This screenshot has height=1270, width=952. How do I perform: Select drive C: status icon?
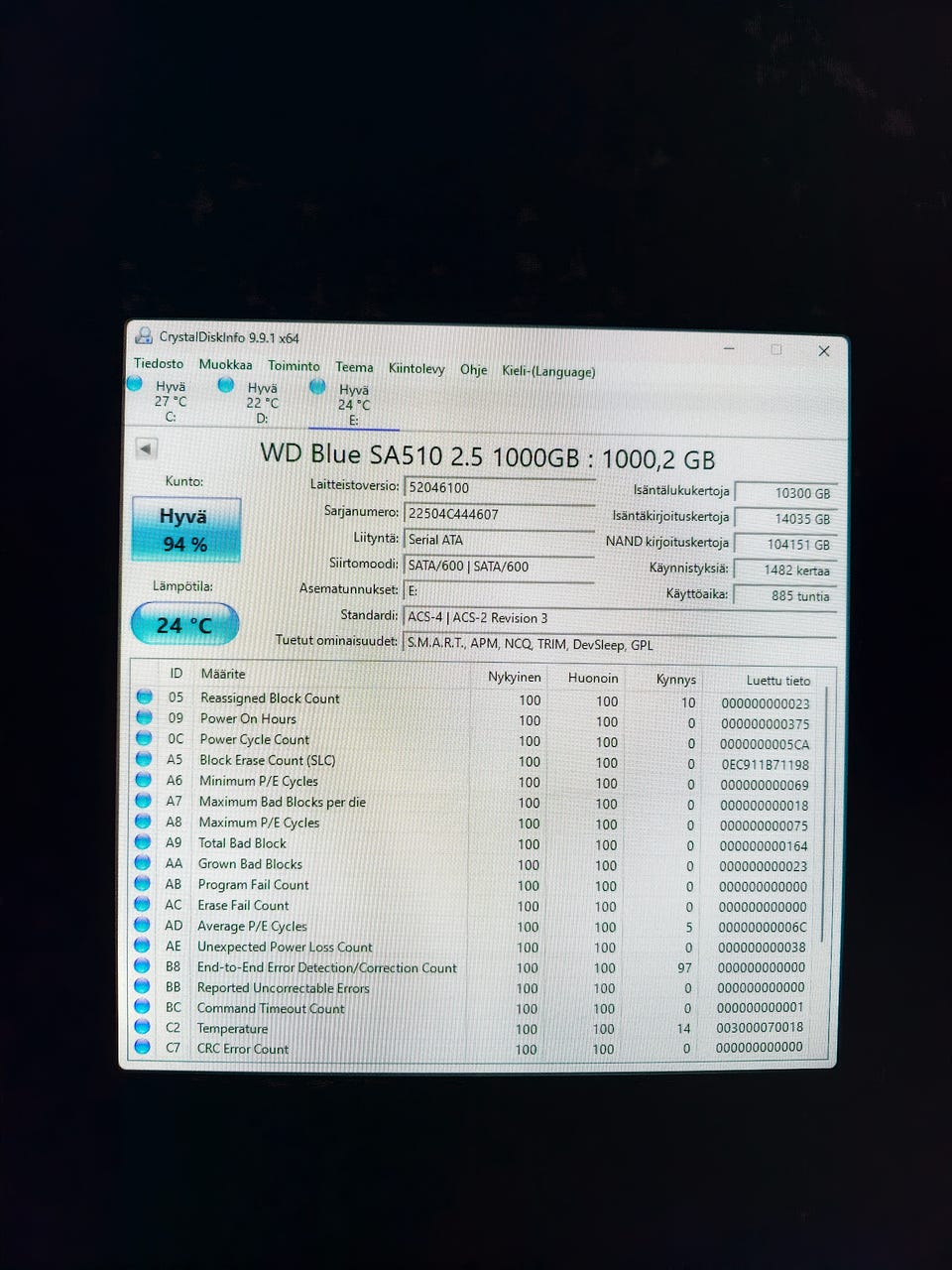(x=136, y=384)
